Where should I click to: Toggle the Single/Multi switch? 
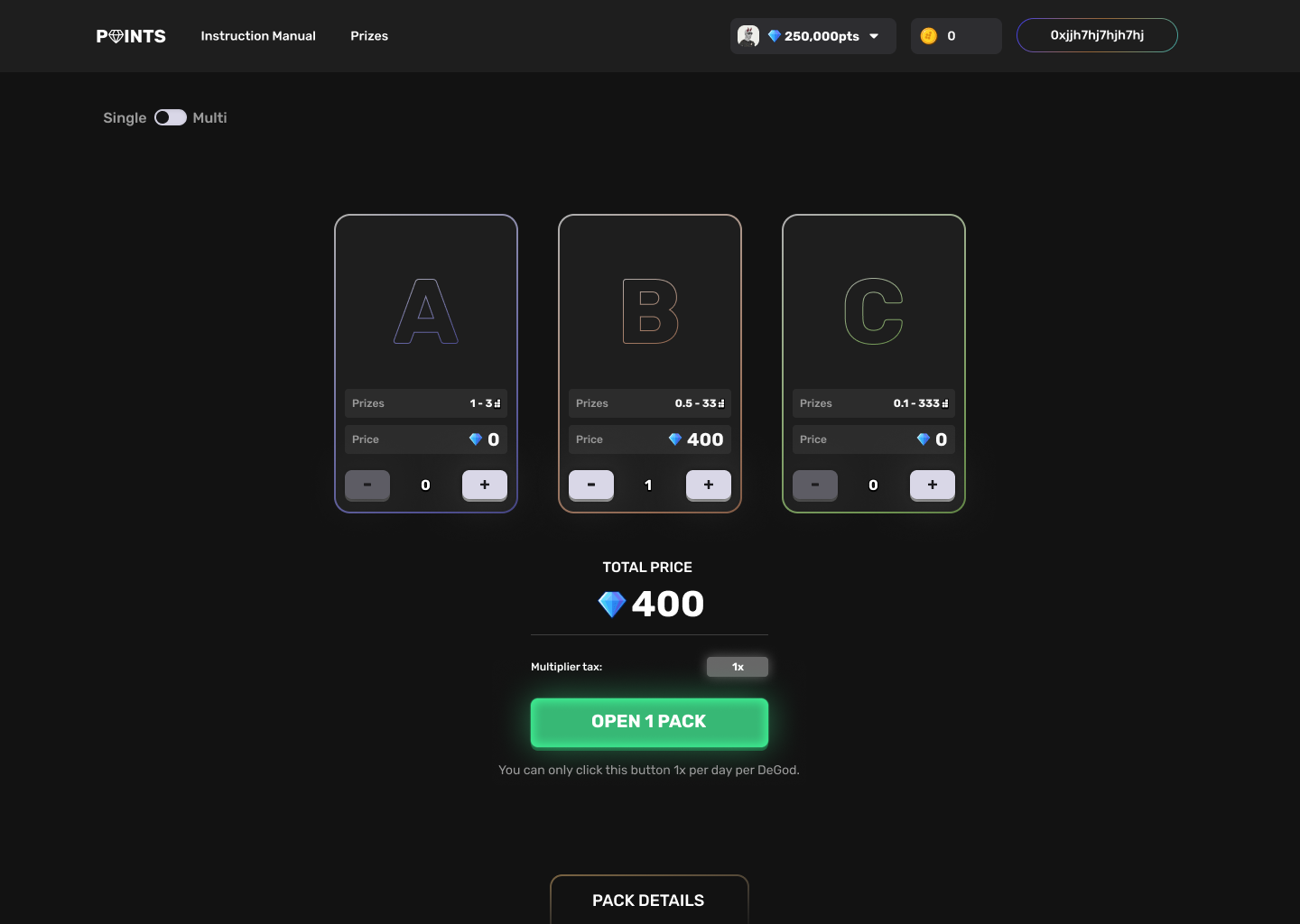click(171, 117)
